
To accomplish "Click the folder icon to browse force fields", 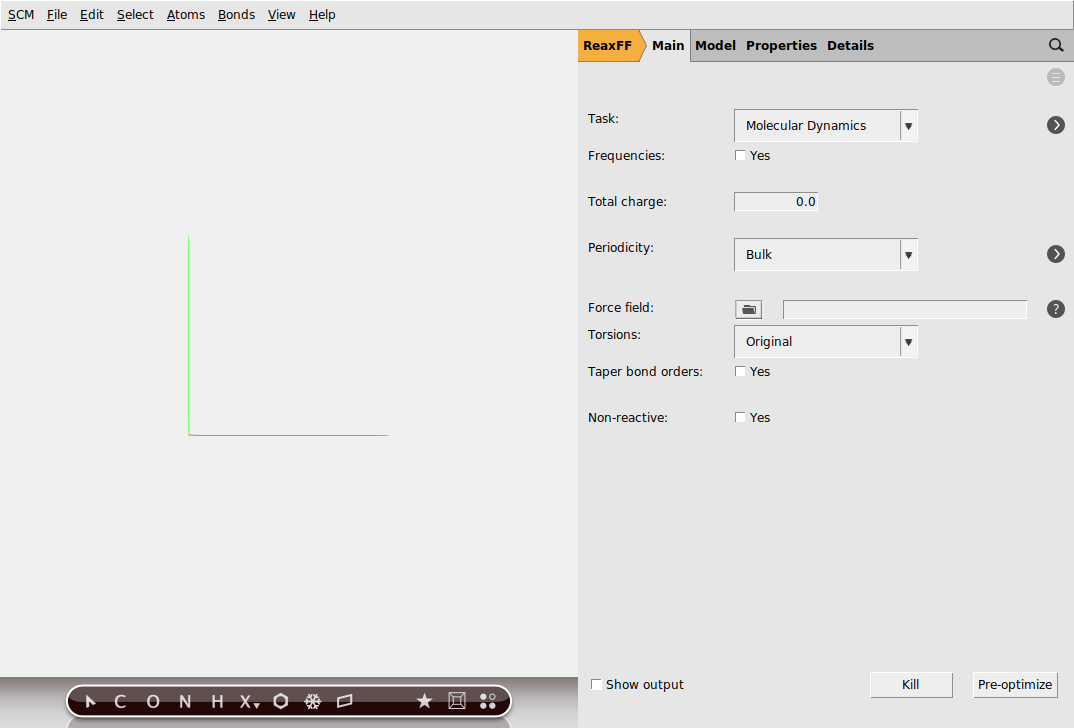I will click(748, 309).
